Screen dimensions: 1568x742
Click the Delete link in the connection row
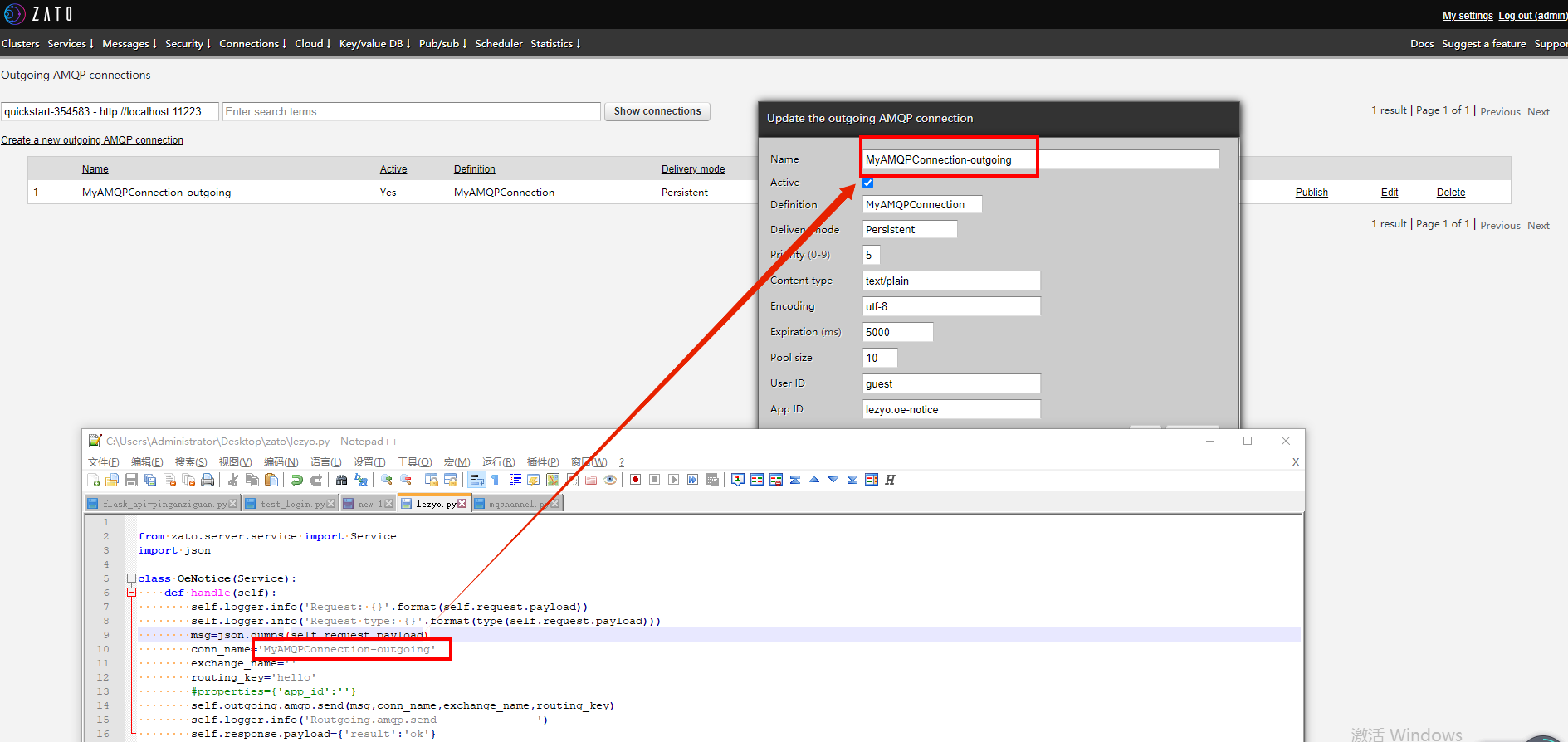[x=1451, y=193]
